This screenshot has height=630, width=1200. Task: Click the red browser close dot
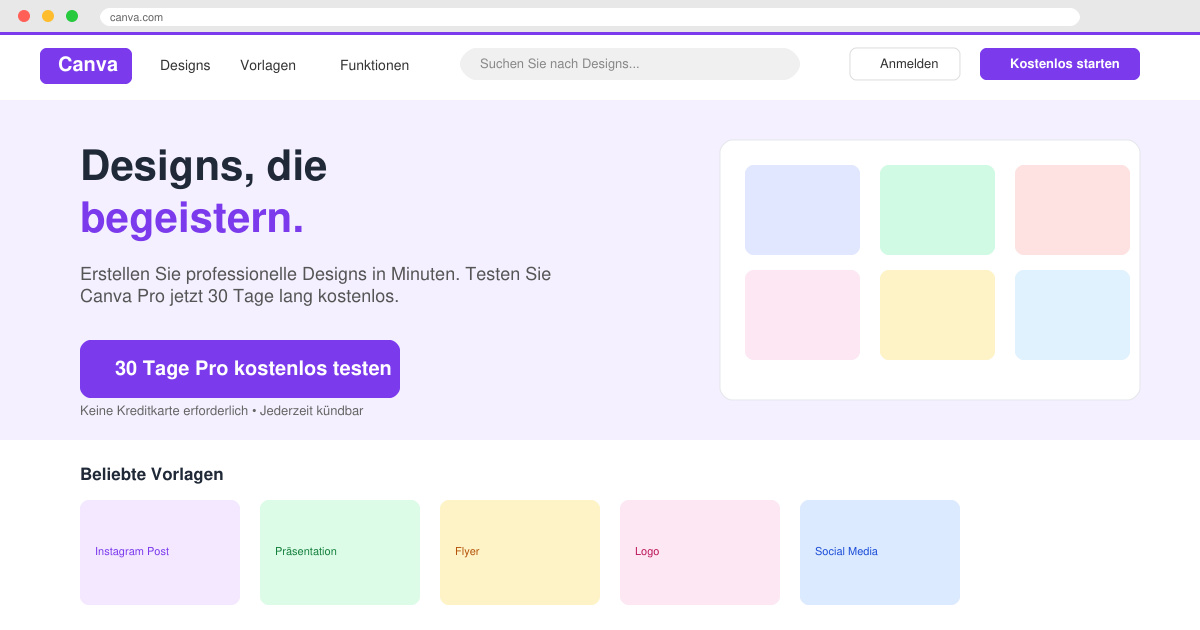pos(24,16)
